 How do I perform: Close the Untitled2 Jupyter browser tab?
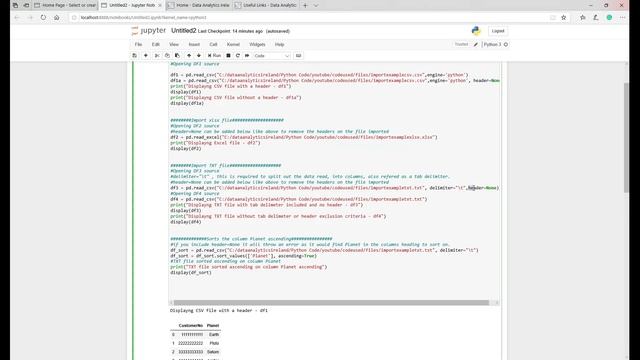(160, 5)
